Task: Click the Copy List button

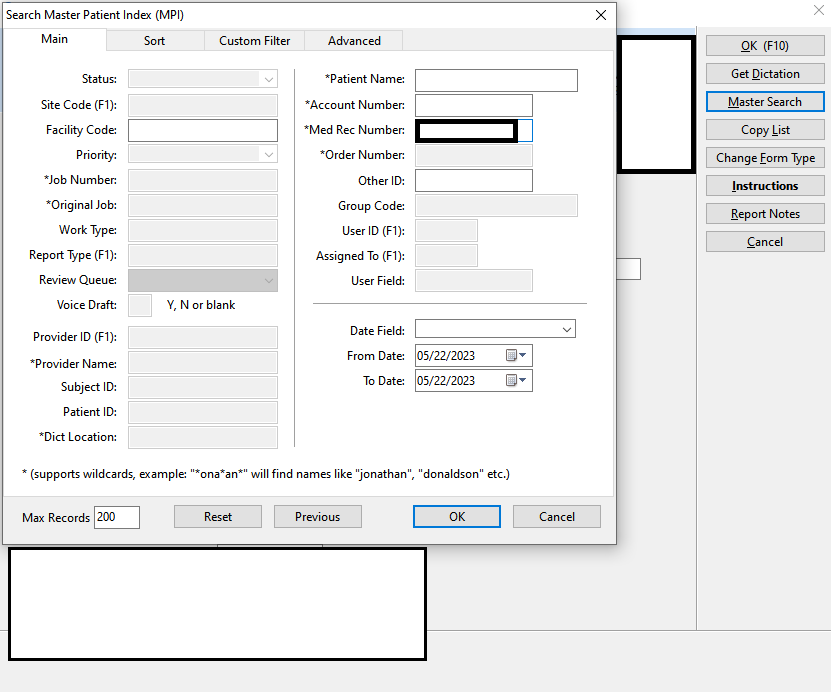Action: [765, 130]
